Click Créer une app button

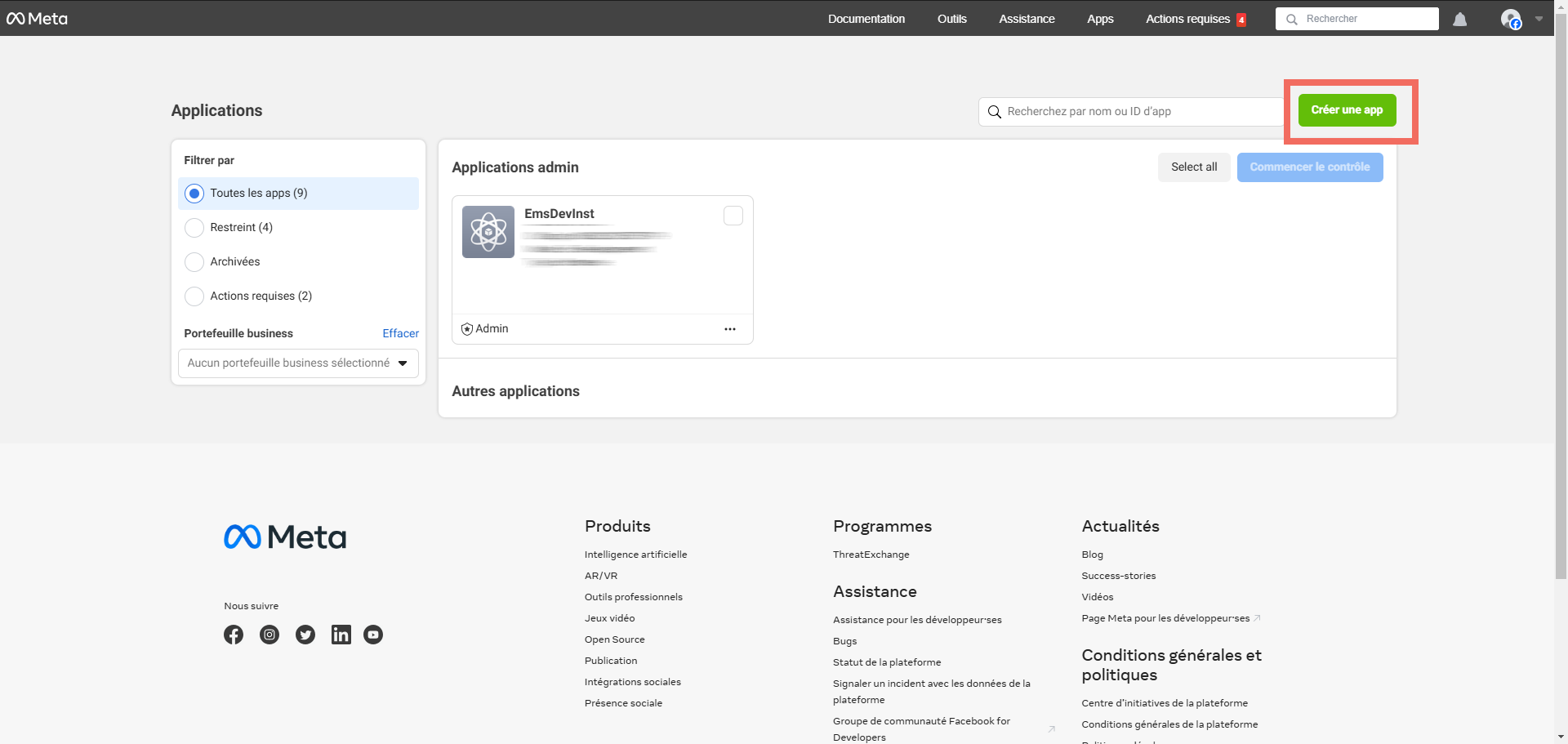[x=1347, y=110]
